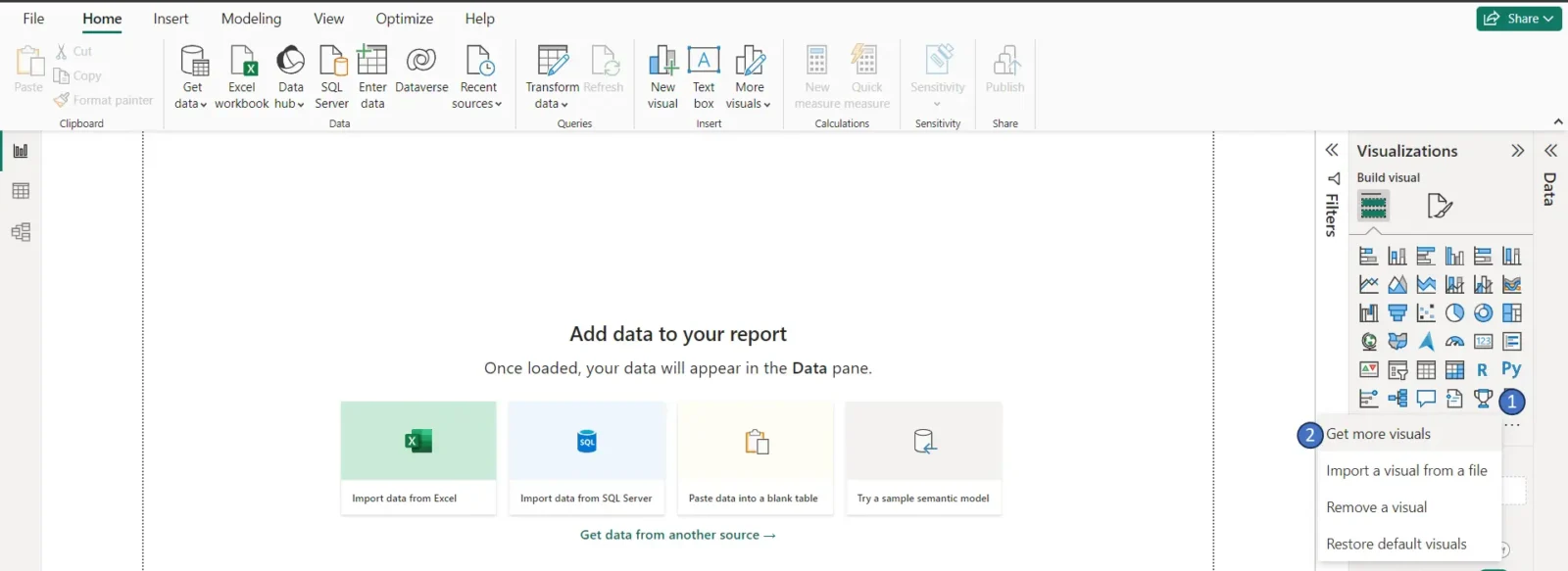Select the Line chart visual
1568x571 pixels.
[1369, 285]
